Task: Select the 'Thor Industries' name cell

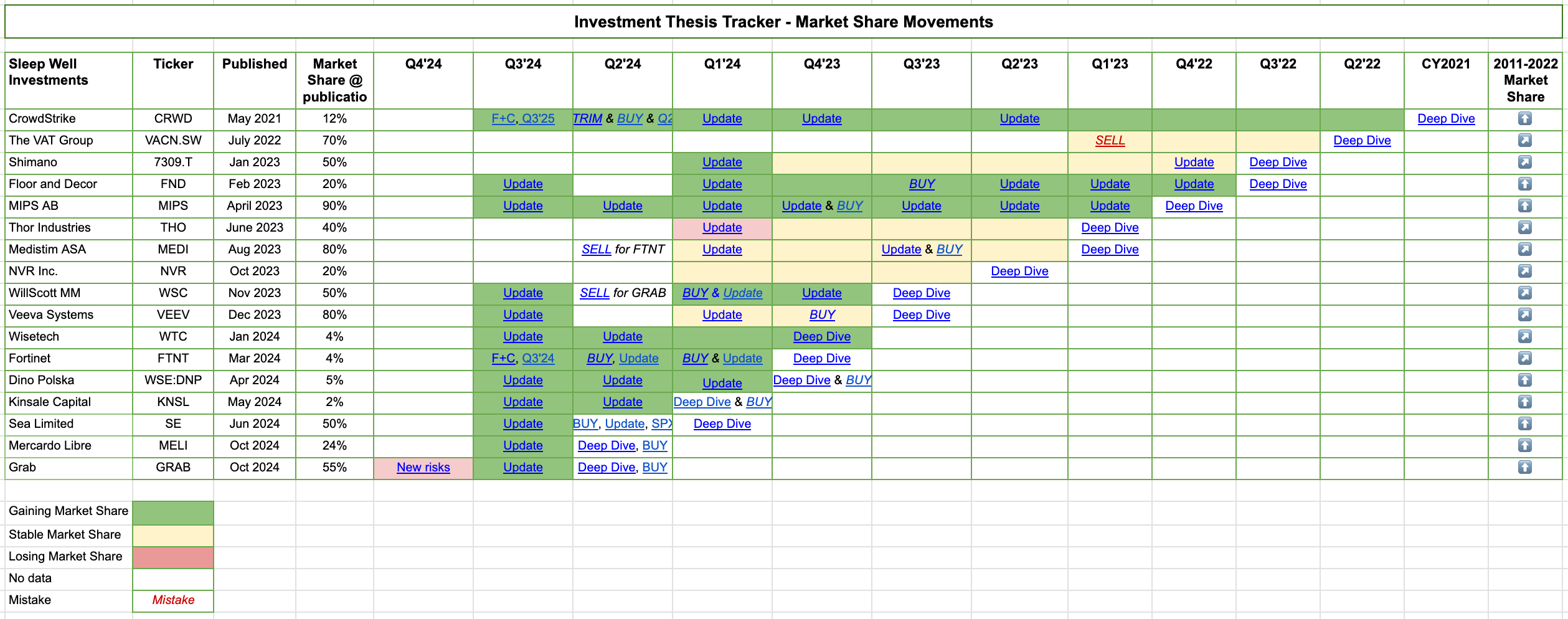Action: pos(68,227)
